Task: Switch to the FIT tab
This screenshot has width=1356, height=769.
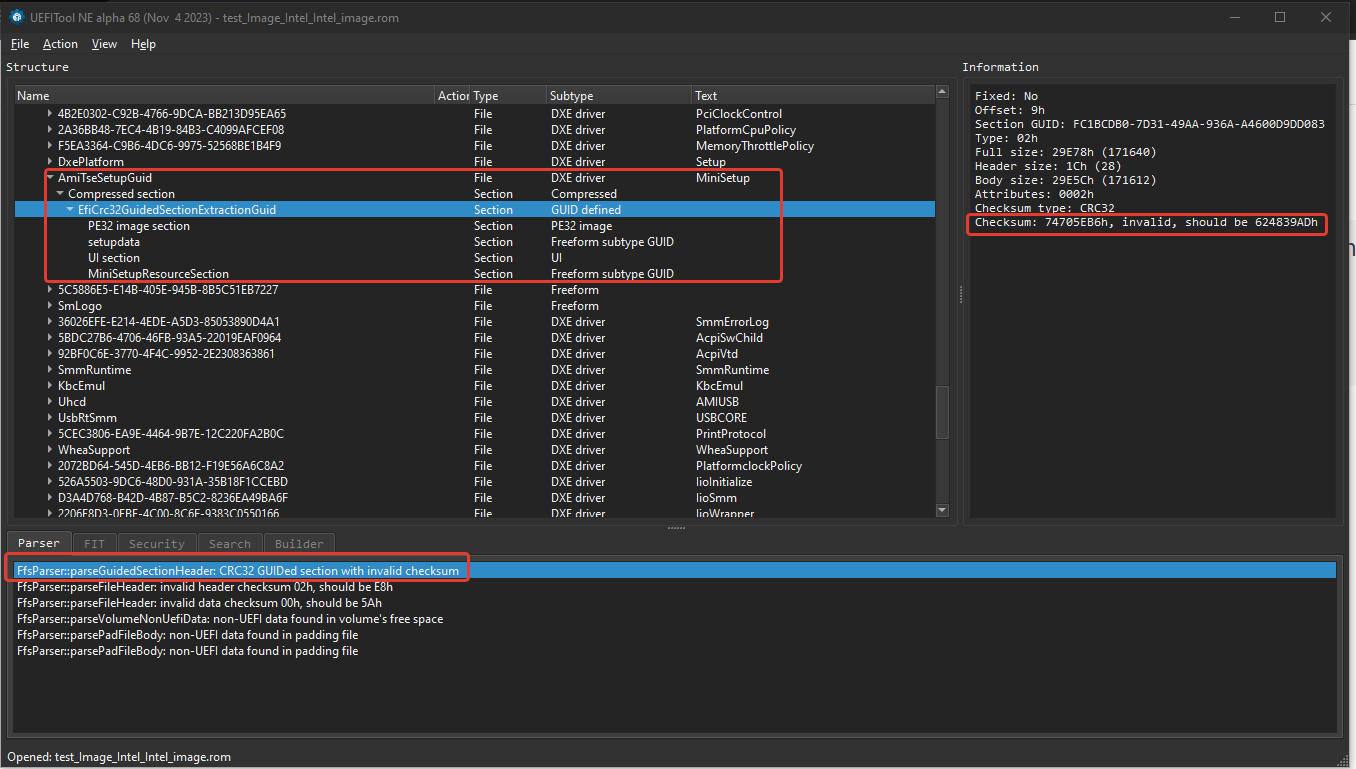Action: click(94, 544)
